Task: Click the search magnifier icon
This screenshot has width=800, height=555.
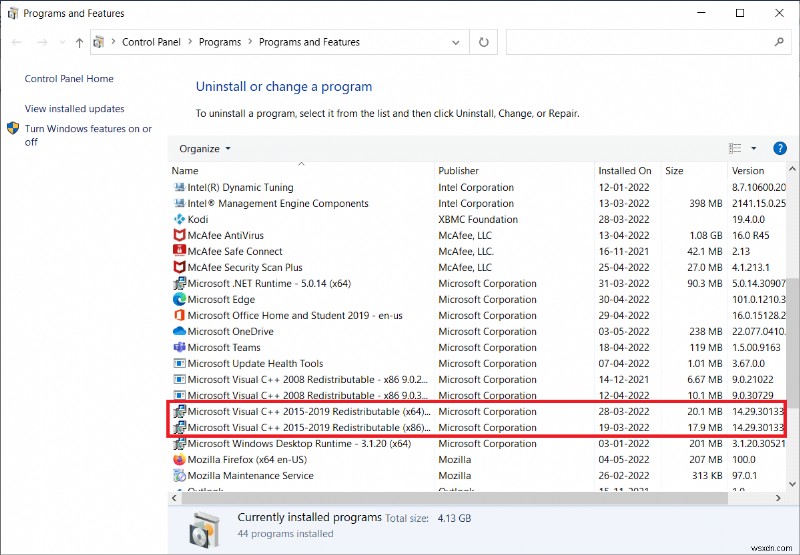Action: pyautogui.click(x=779, y=42)
